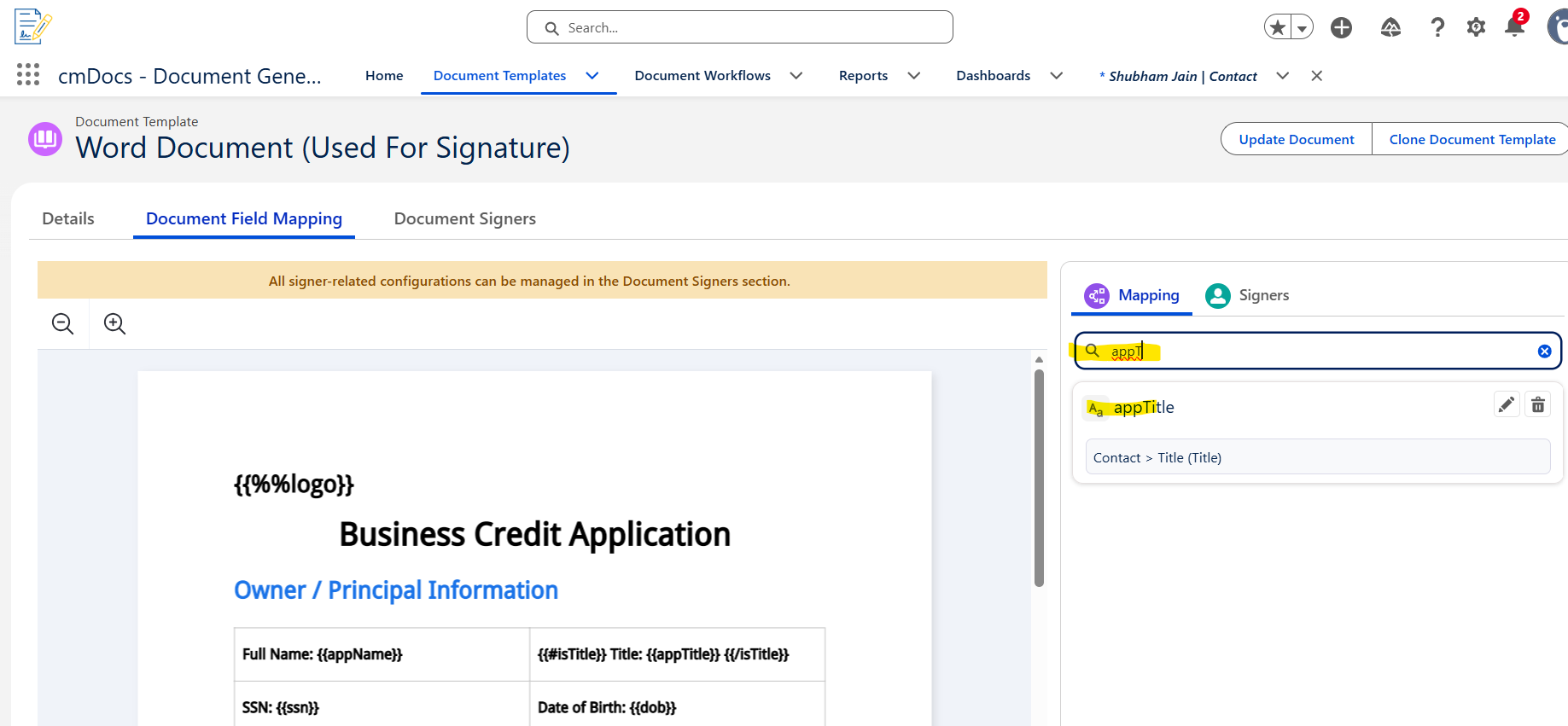Click the Full Name {{appName}} cell
This screenshot has height=726, width=1568.
click(382, 654)
